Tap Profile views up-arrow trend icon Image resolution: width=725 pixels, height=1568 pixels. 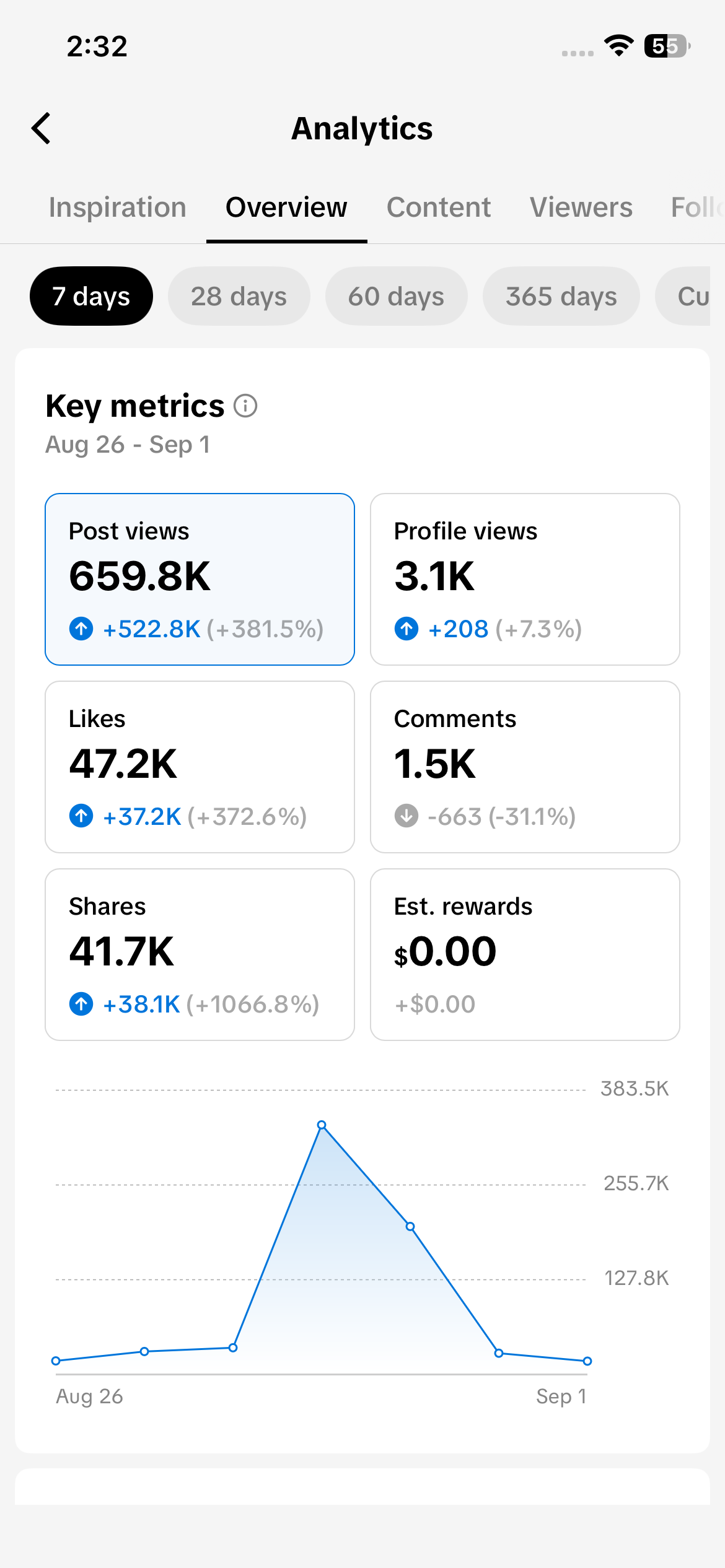406,629
